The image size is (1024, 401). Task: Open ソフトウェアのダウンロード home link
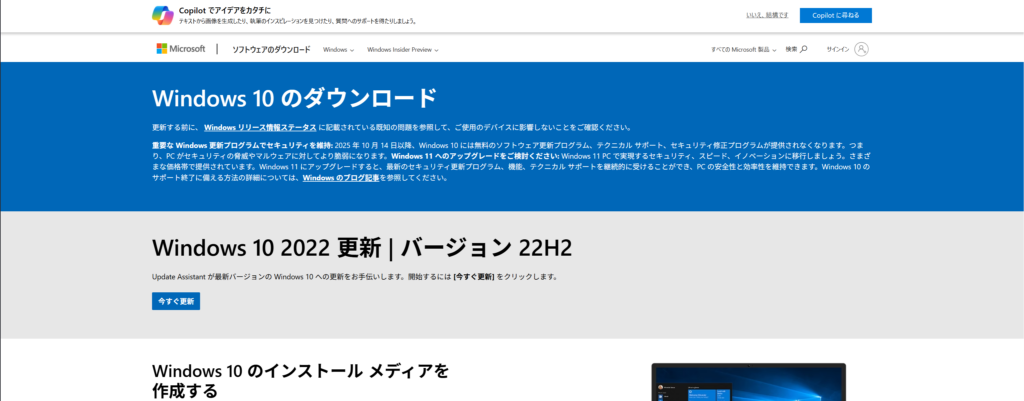pos(271,49)
